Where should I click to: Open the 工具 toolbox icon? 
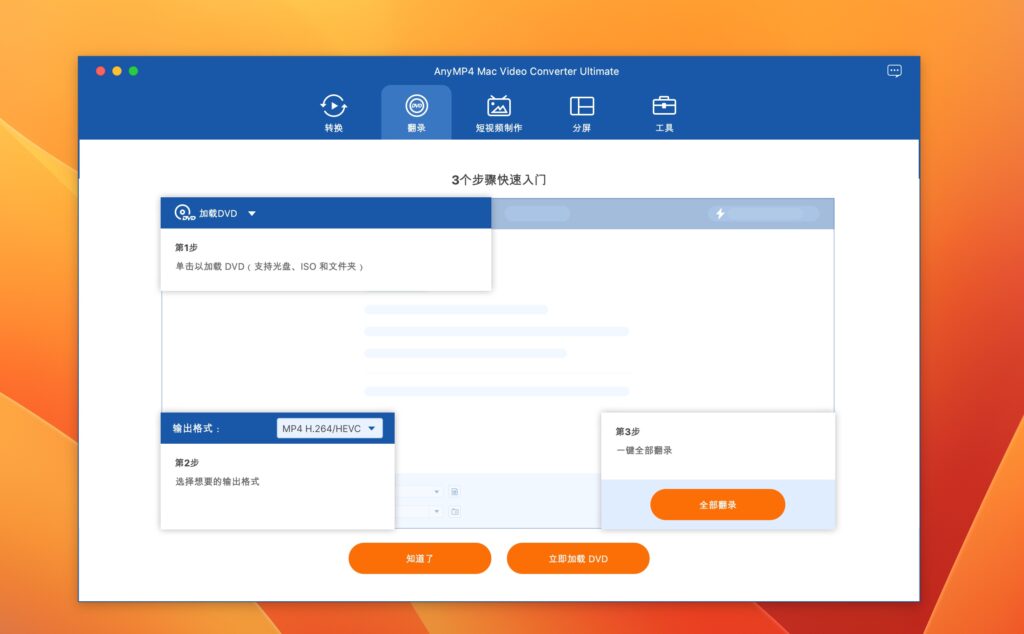[664, 112]
